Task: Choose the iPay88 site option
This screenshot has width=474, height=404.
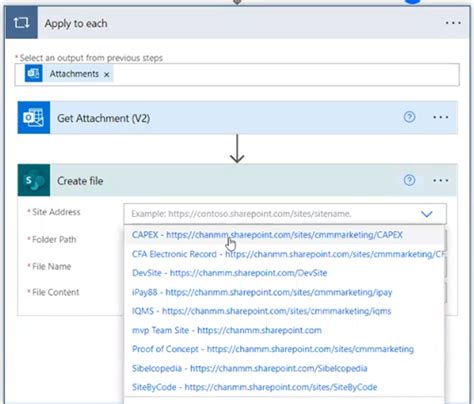Action: coord(284,292)
